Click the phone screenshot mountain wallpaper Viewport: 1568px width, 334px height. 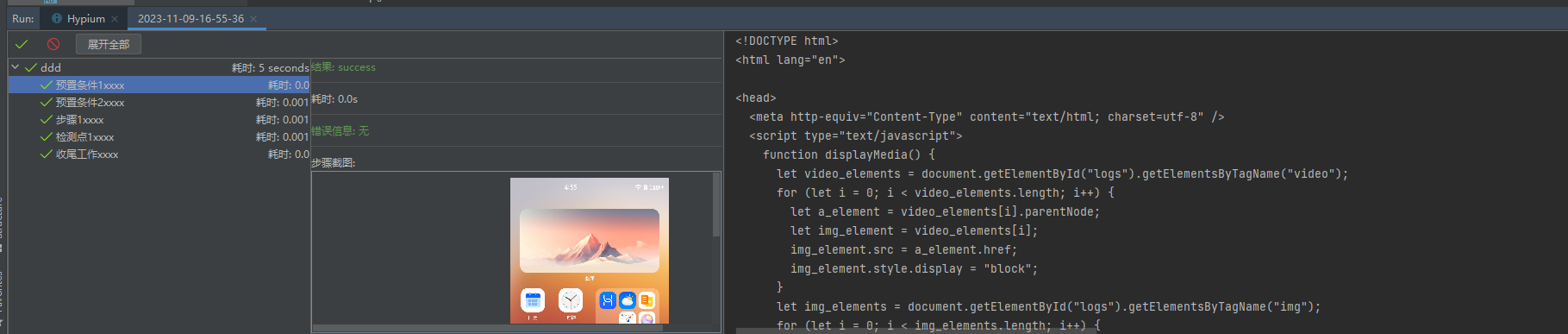point(590,241)
